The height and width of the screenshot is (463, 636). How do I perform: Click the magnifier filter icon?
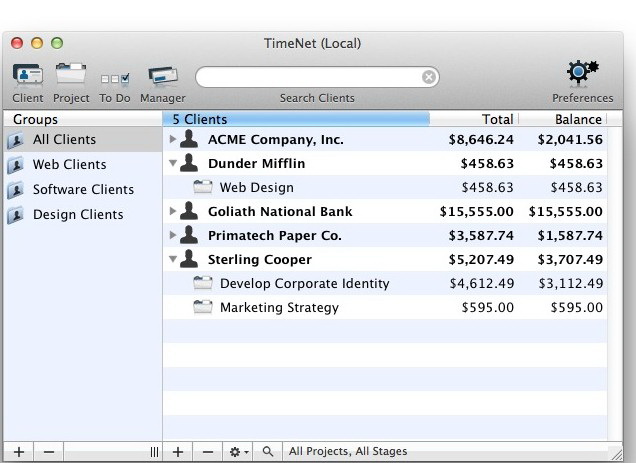tap(268, 452)
